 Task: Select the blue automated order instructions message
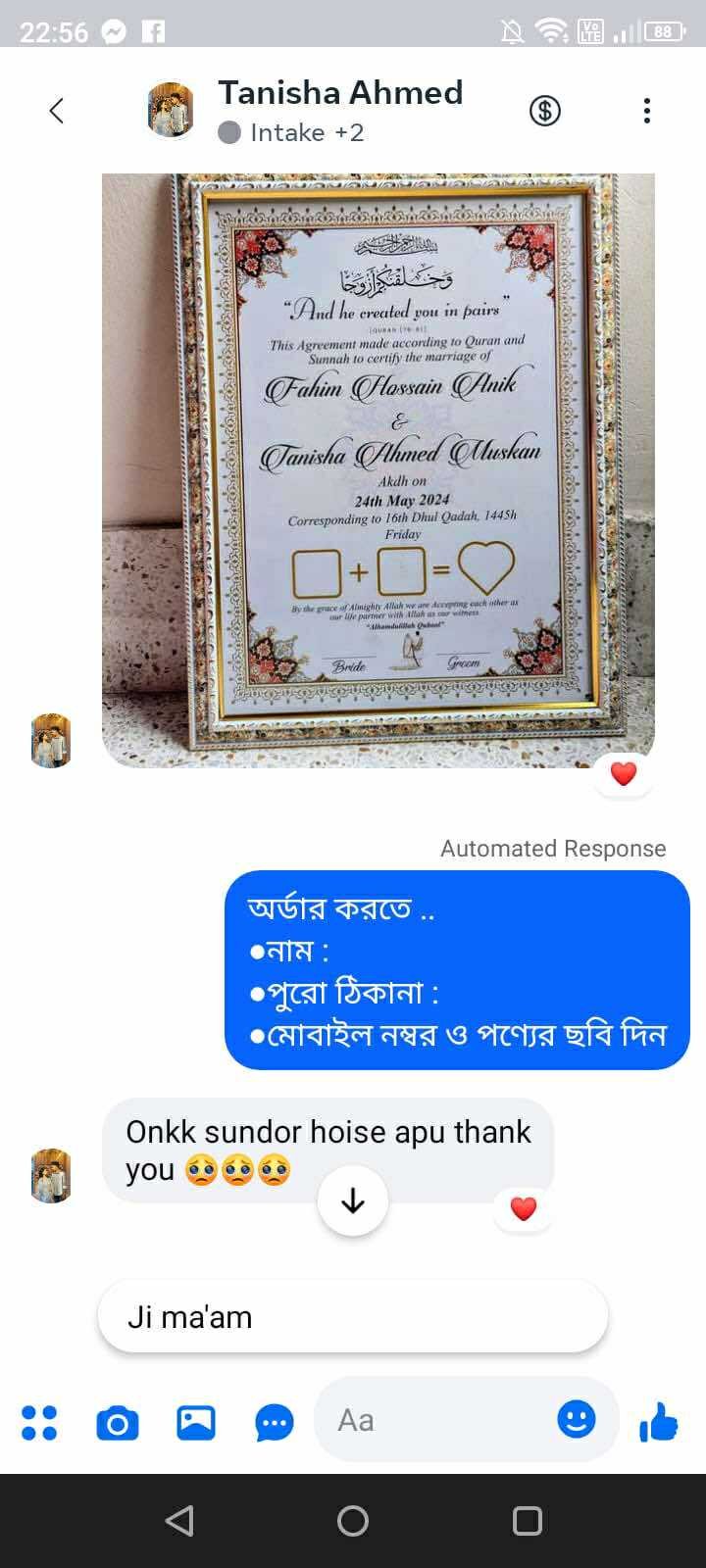pos(457,970)
